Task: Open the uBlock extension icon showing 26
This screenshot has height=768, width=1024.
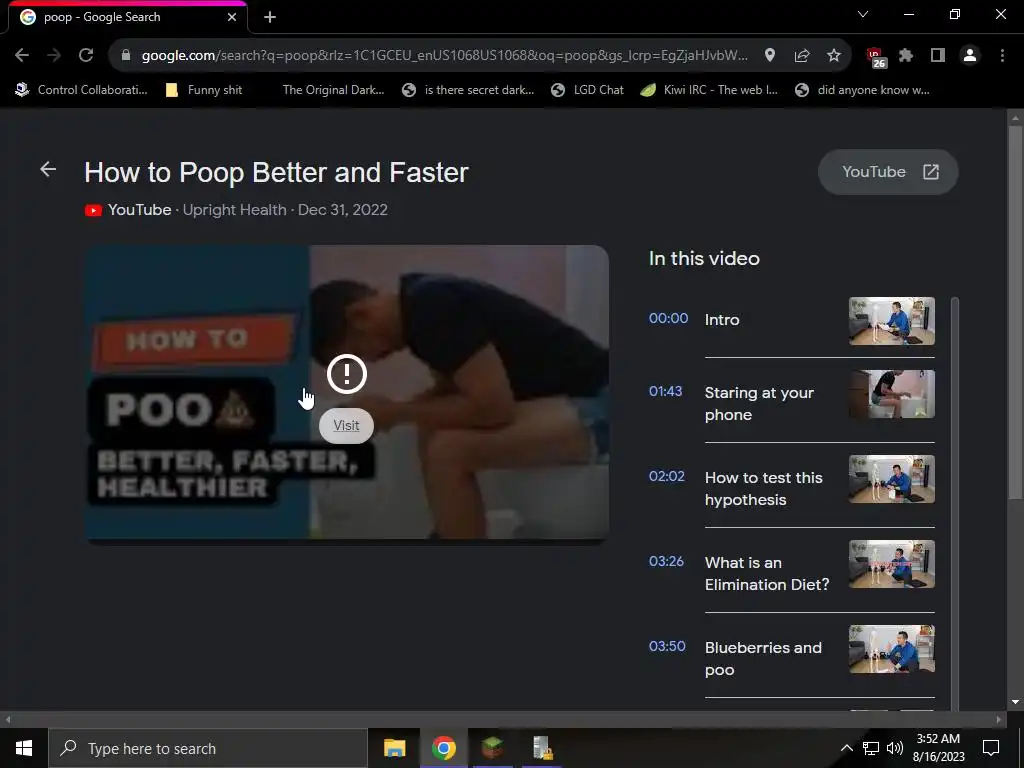Action: [x=876, y=57]
